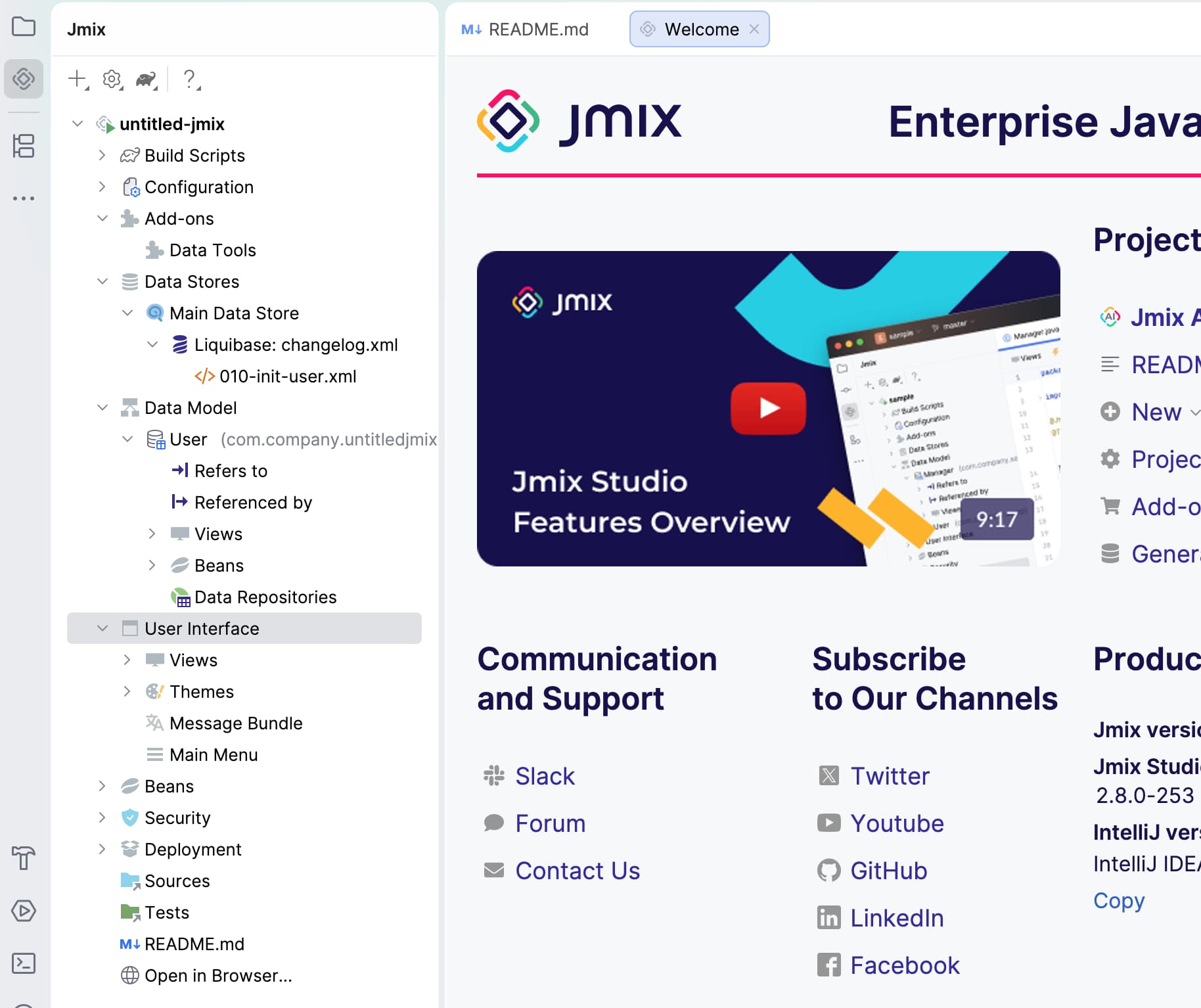
Task: Open the Build tool window hammer icon
Action: pyautogui.click(x=24, y=858)
